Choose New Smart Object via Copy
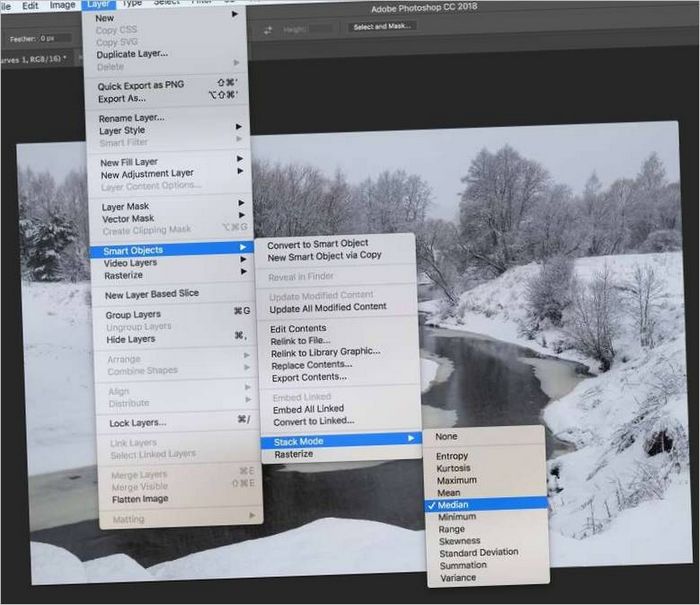700x605 pixels. [334, 256]
